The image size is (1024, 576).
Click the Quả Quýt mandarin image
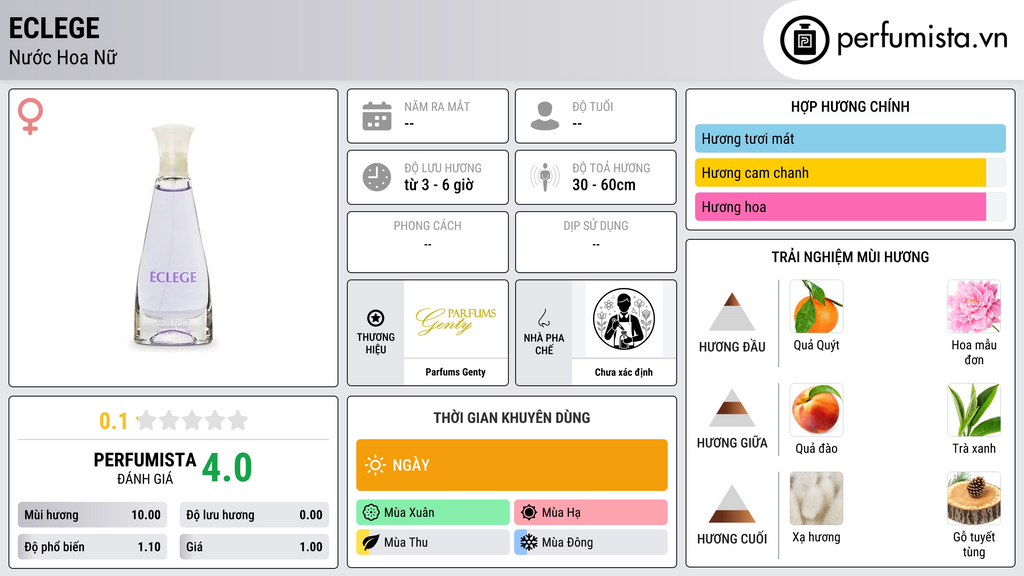pos(816,306)
